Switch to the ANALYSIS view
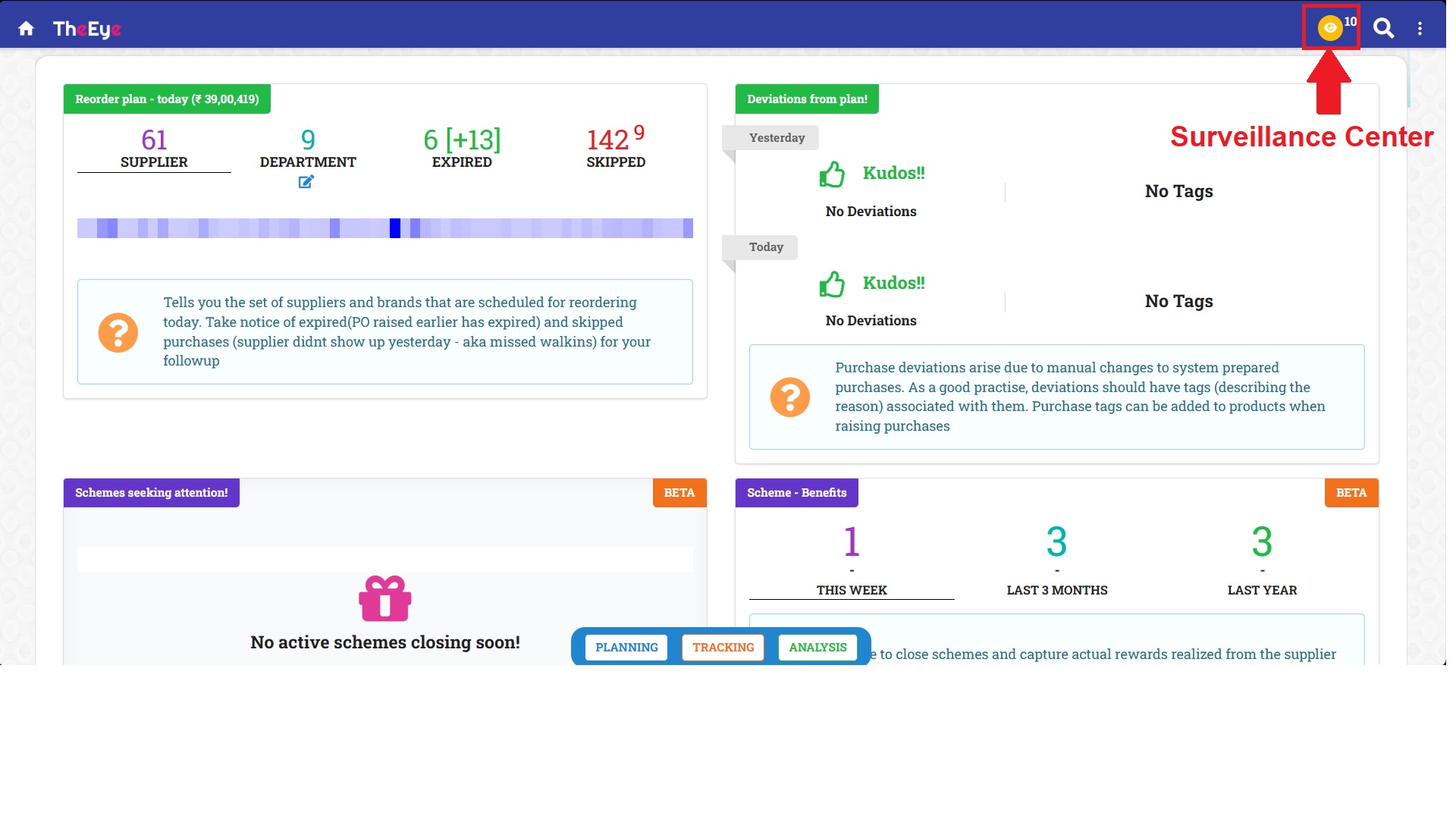Image resolution: width=1456 pixels, height=819 pixels. click(x=817, y=647)
